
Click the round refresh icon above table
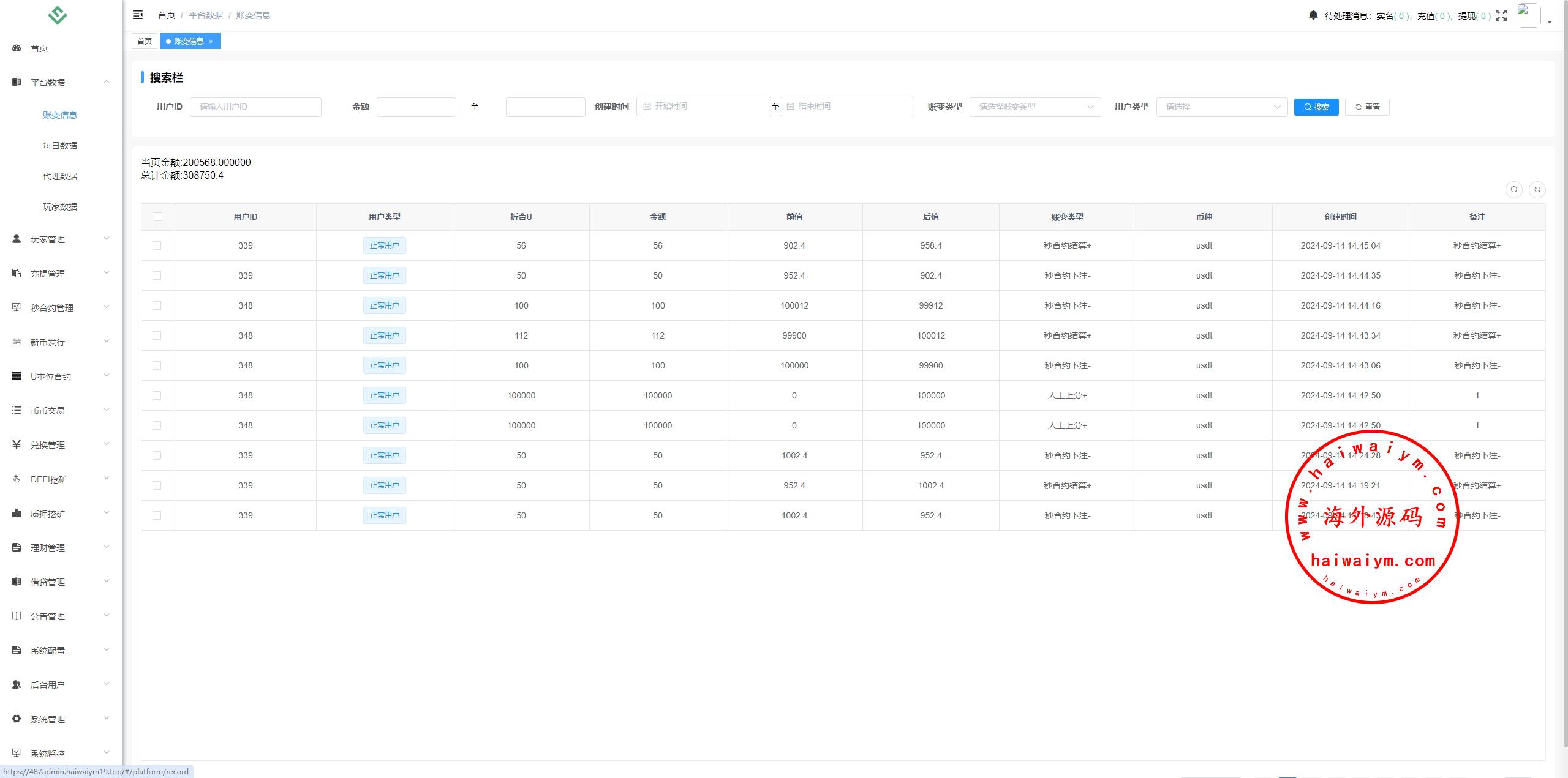tap(1537, 190)
